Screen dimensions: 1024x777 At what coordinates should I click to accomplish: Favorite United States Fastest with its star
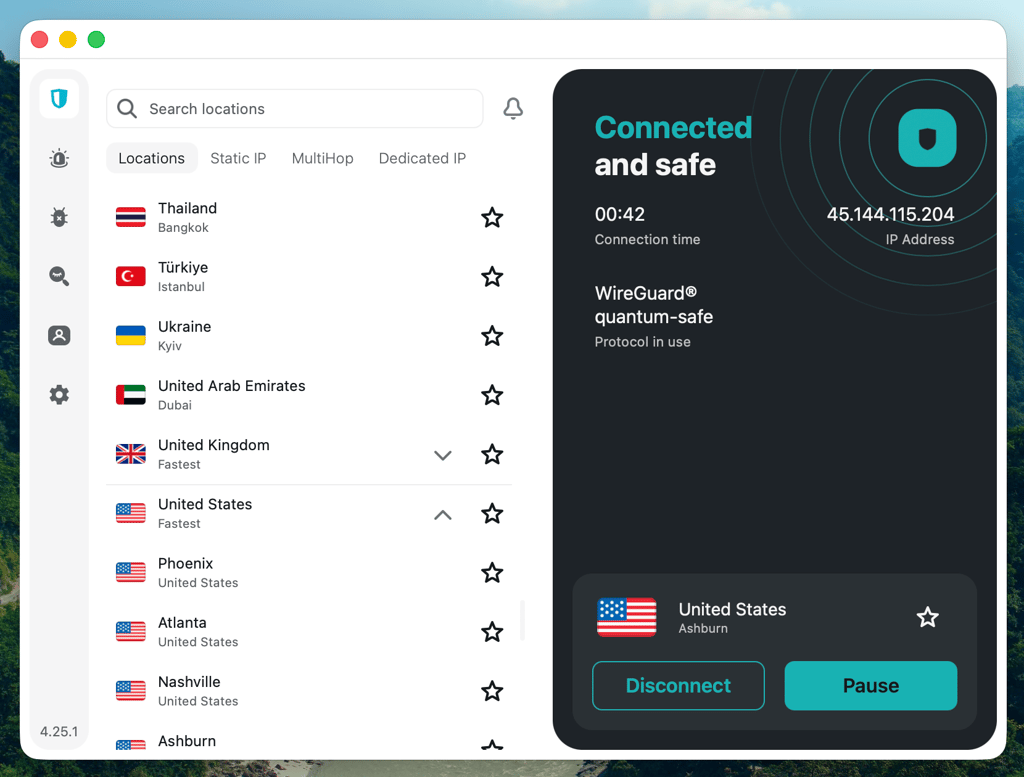point(492,514)
